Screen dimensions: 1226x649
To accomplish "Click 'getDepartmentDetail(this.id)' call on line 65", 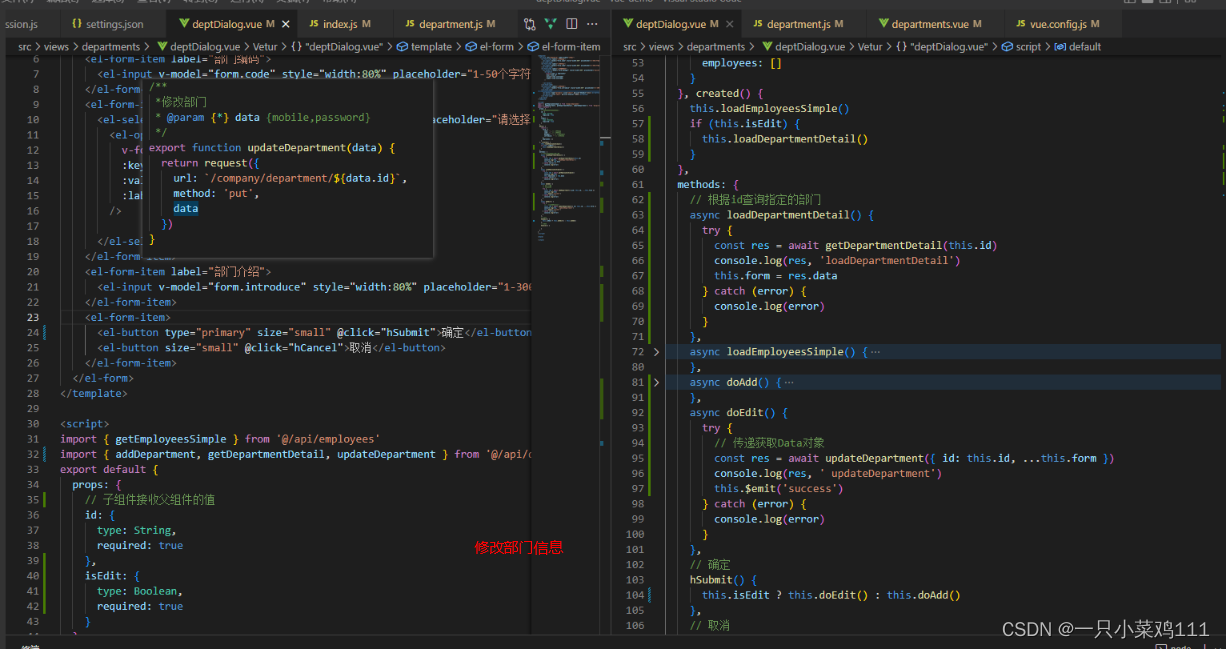I will [x=911, y=245].
